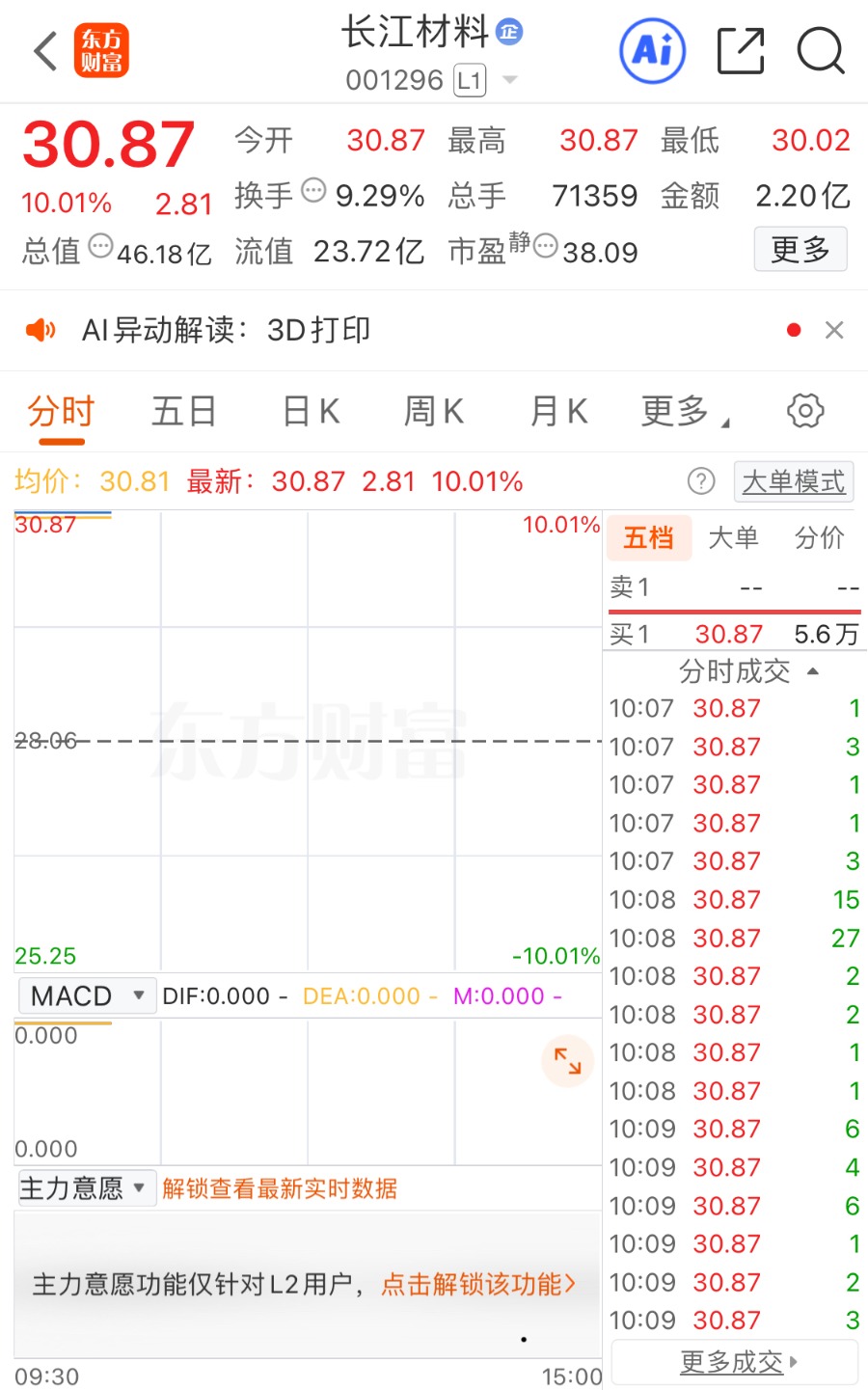Click the help question mark near 大单模式
This screenshot has height=1390, width=868.
(701, 480)
